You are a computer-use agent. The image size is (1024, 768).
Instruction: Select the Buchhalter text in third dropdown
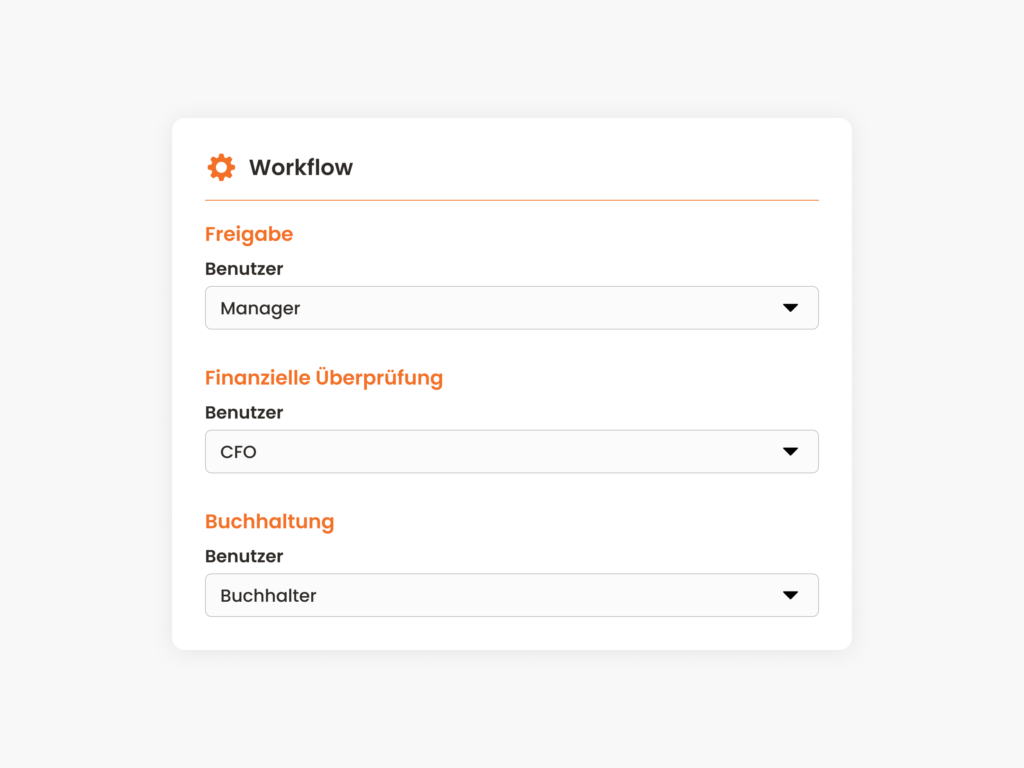(268, 596)
